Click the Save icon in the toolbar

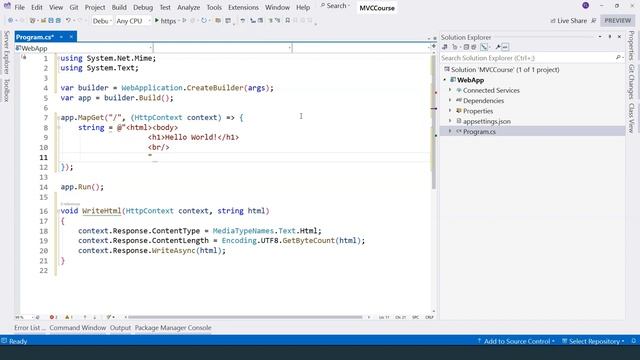pos(51,20)
